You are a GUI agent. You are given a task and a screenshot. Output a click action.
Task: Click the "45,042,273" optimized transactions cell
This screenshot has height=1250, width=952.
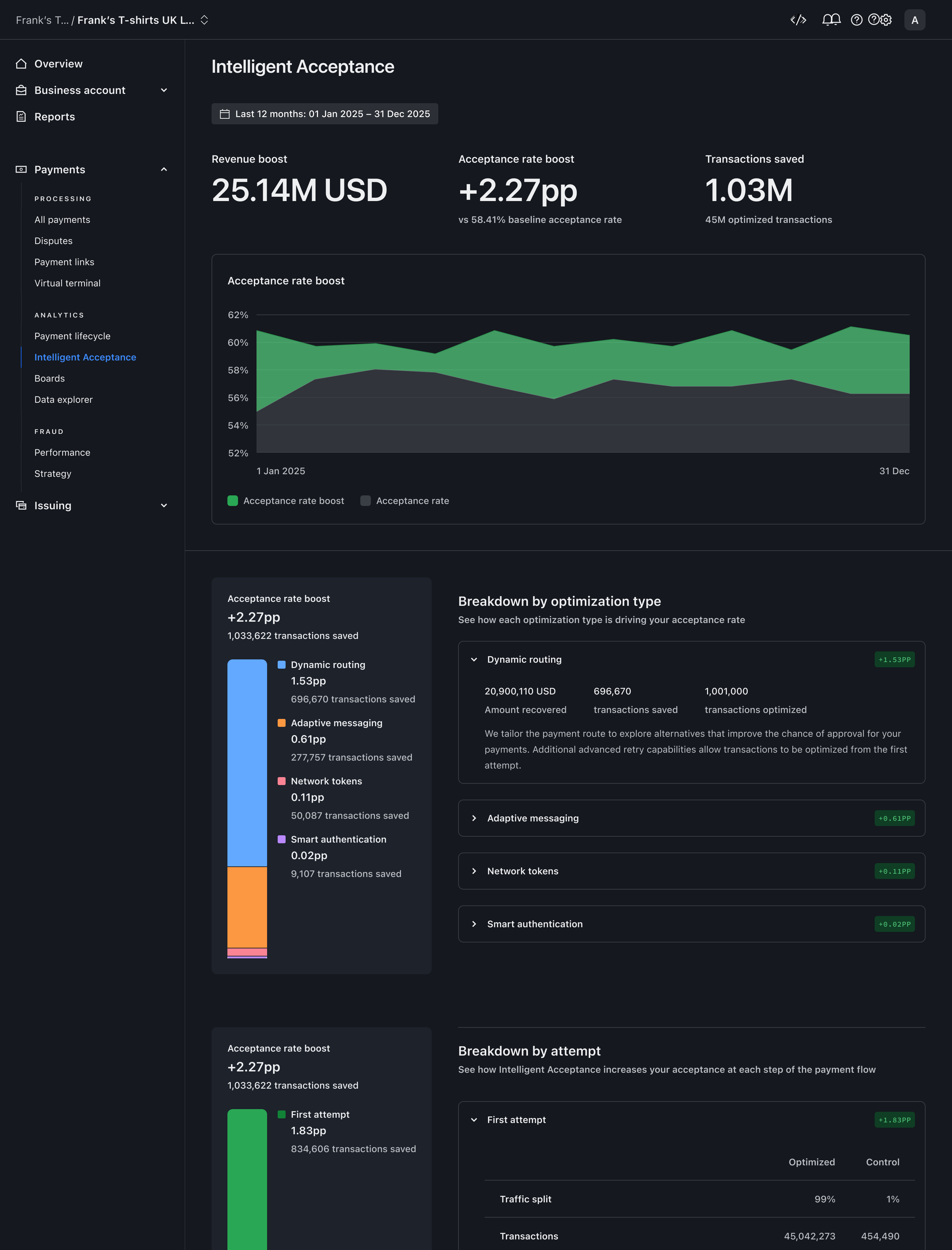point(809,1236)
